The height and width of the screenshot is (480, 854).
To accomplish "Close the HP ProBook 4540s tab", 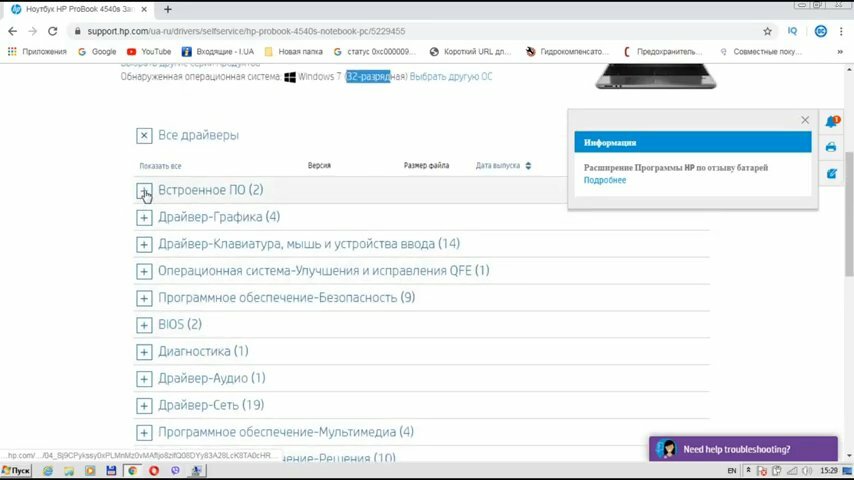I will coord(144,9).
